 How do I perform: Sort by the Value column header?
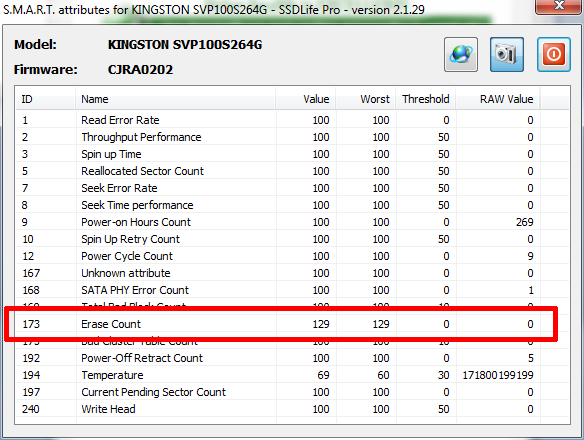[305, 99]
